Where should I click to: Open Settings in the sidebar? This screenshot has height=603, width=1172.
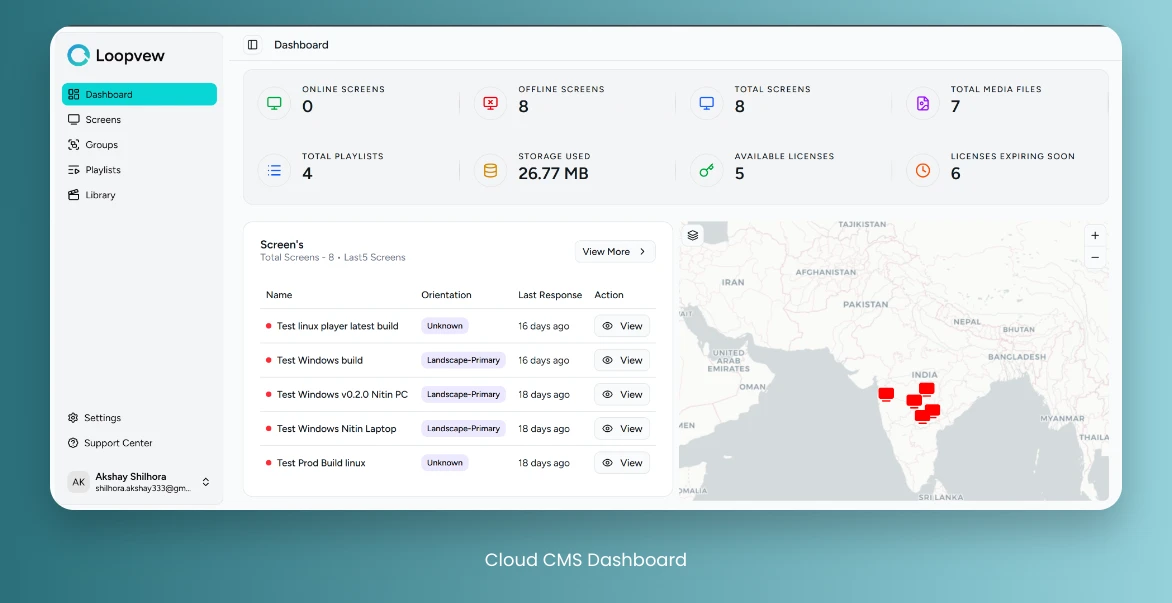coord(139,418)
